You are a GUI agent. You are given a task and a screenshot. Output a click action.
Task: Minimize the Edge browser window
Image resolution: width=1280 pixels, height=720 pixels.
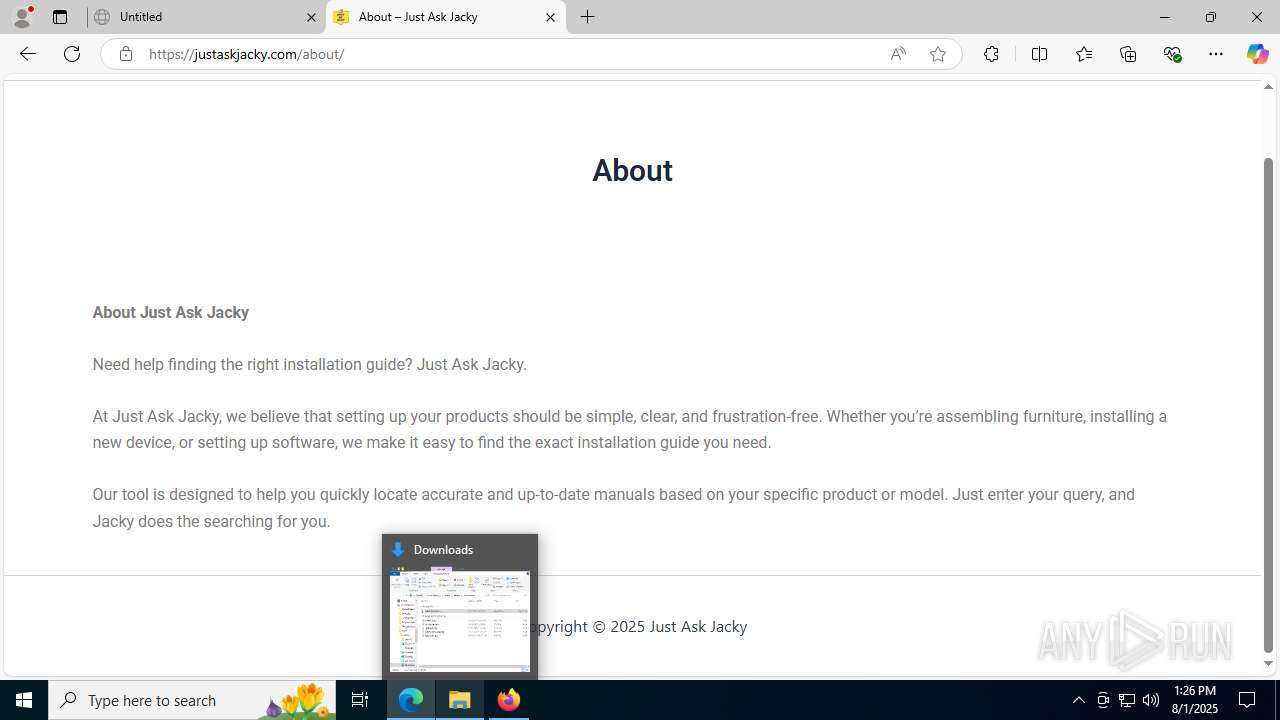point(1164,17)
